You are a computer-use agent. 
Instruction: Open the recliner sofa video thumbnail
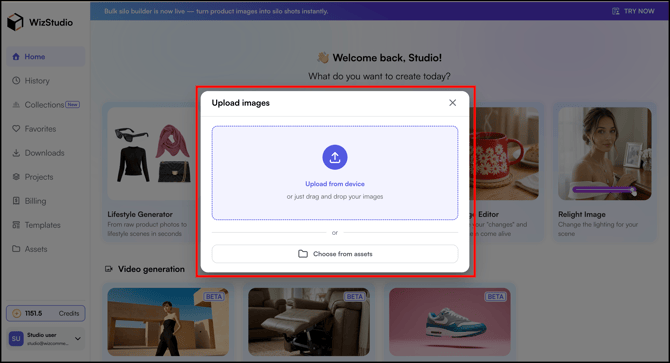point(309,322)
